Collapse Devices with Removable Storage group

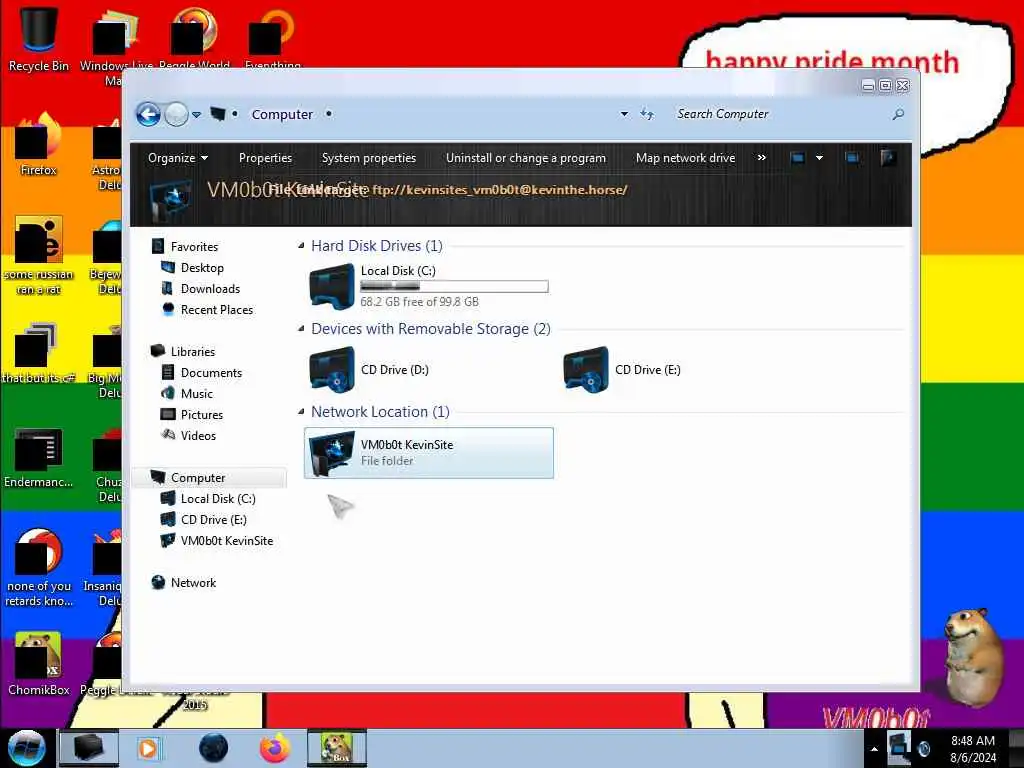(301, 328)
